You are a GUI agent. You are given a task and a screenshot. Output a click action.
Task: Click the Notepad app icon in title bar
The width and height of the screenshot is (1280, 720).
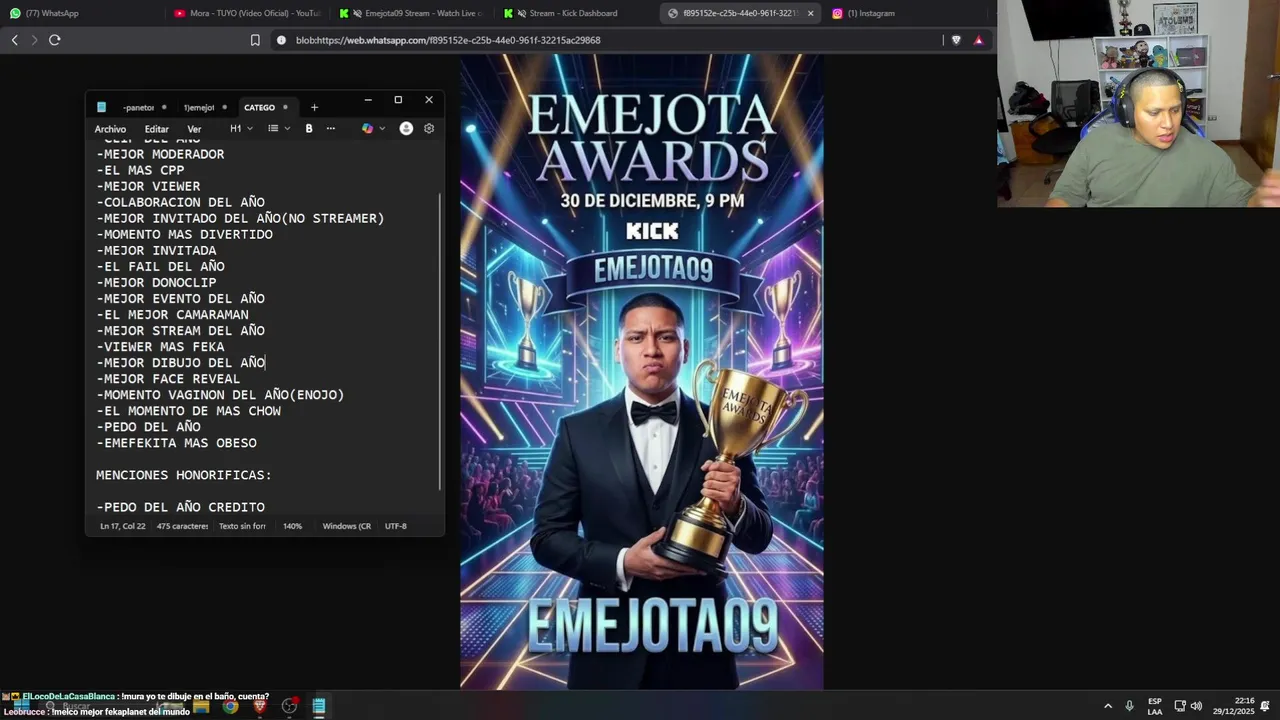pyautogui.click(x=101, y=107)
